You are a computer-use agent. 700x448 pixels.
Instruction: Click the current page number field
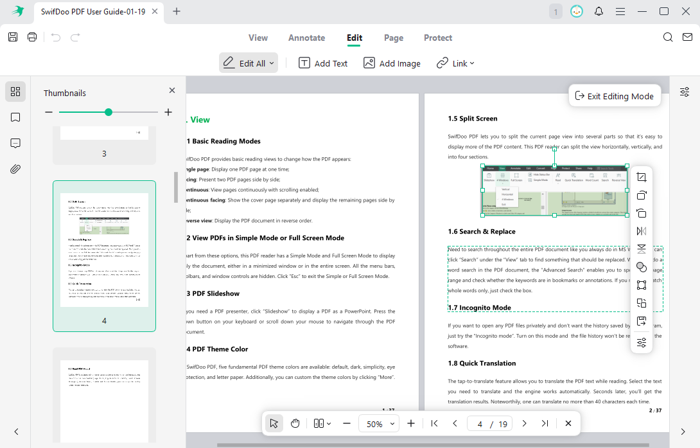[480, 424]
